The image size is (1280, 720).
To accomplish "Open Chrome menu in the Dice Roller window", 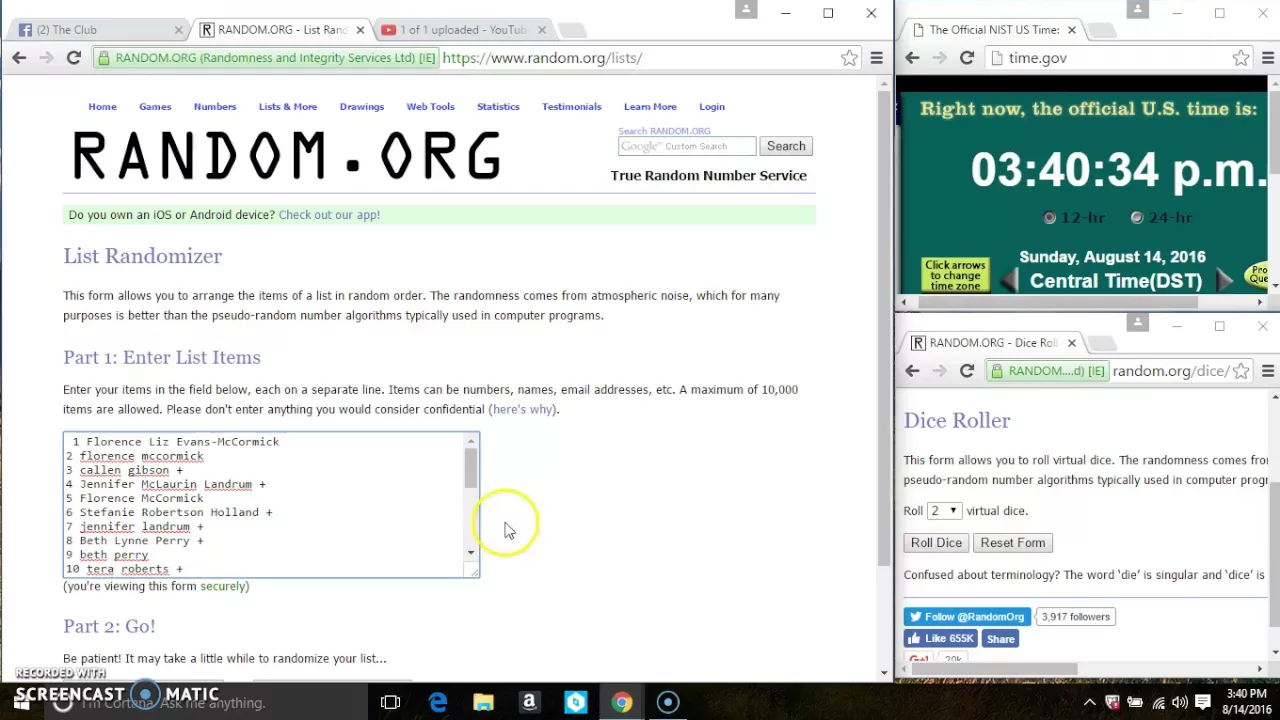I will click(1268, 371).
